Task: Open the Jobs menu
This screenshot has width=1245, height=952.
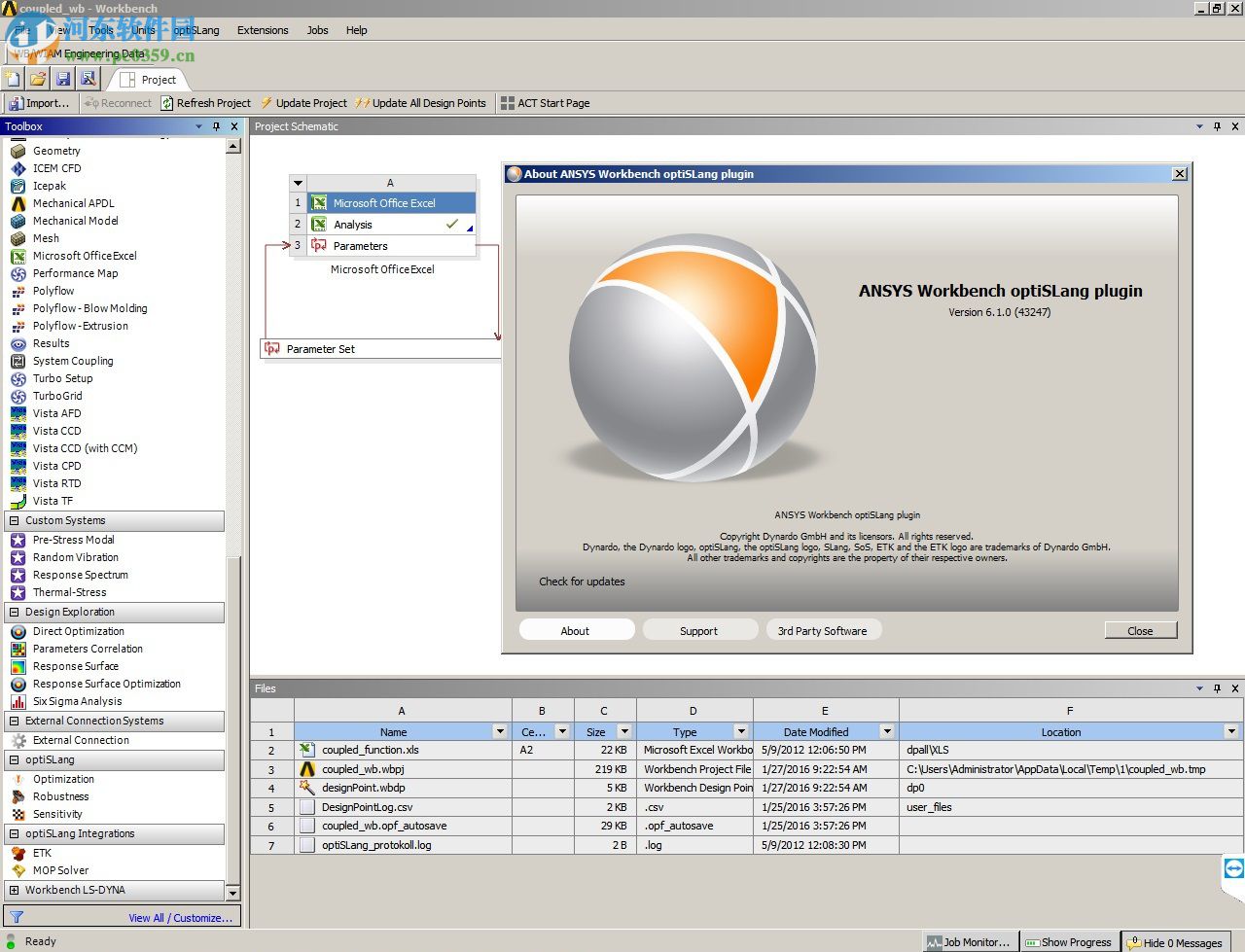Action: [x=318, y=30]
